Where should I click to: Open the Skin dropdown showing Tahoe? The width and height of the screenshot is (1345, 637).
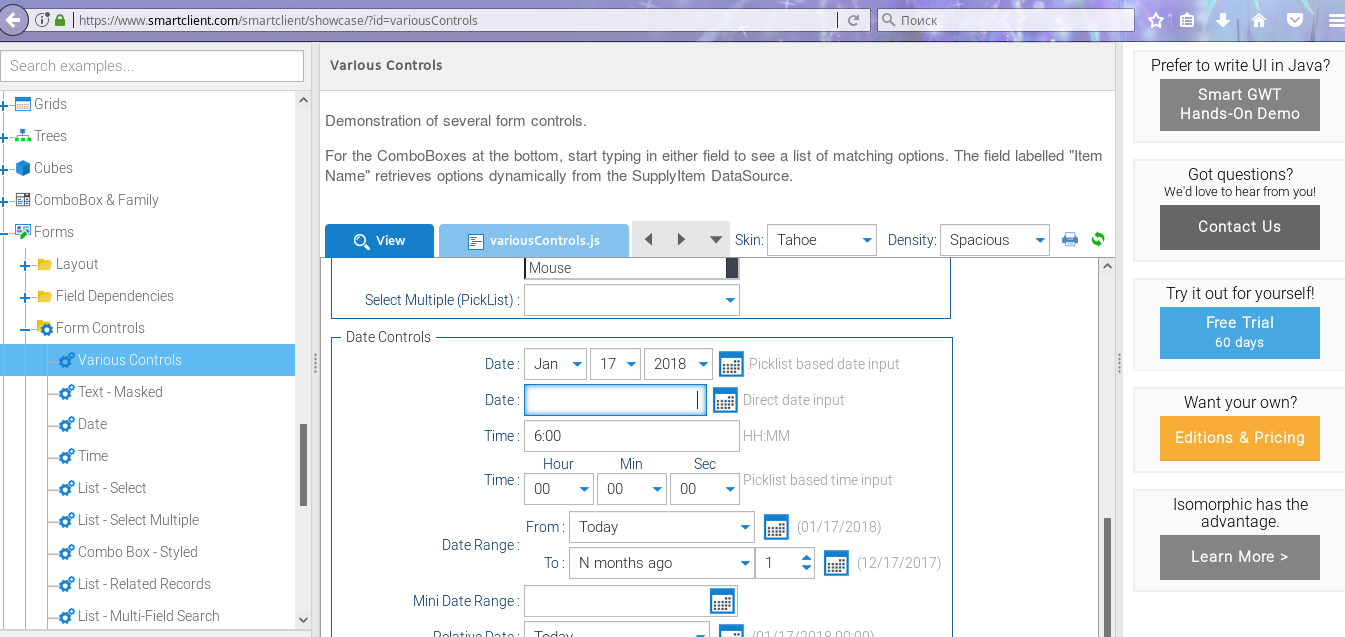coord(821,240)
